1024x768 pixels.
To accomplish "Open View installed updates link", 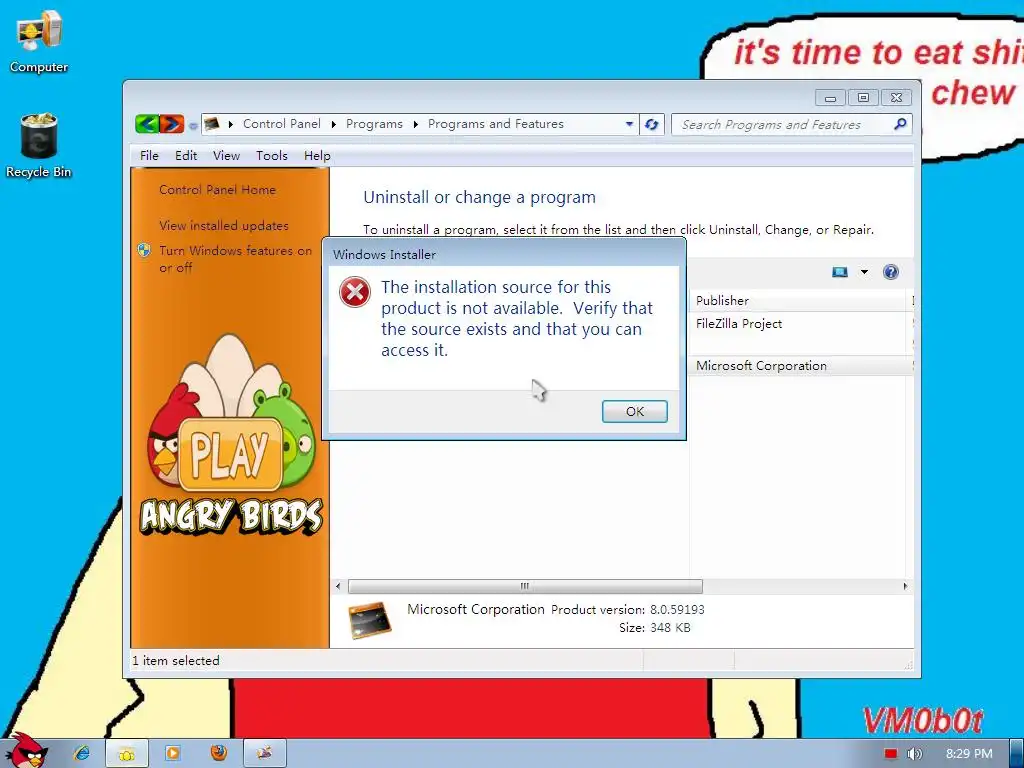I will point(224,225).
